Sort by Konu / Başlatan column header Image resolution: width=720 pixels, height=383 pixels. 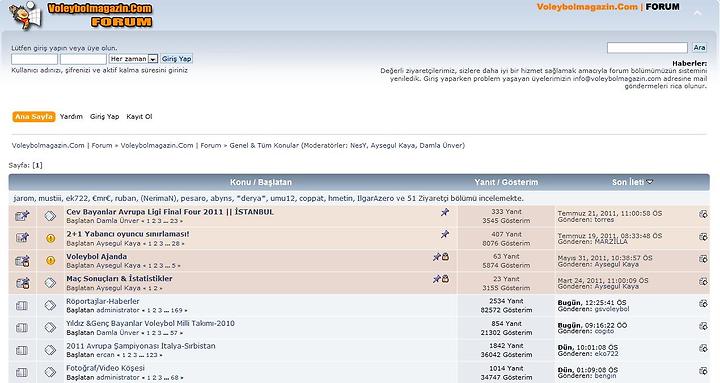(261, 182)
